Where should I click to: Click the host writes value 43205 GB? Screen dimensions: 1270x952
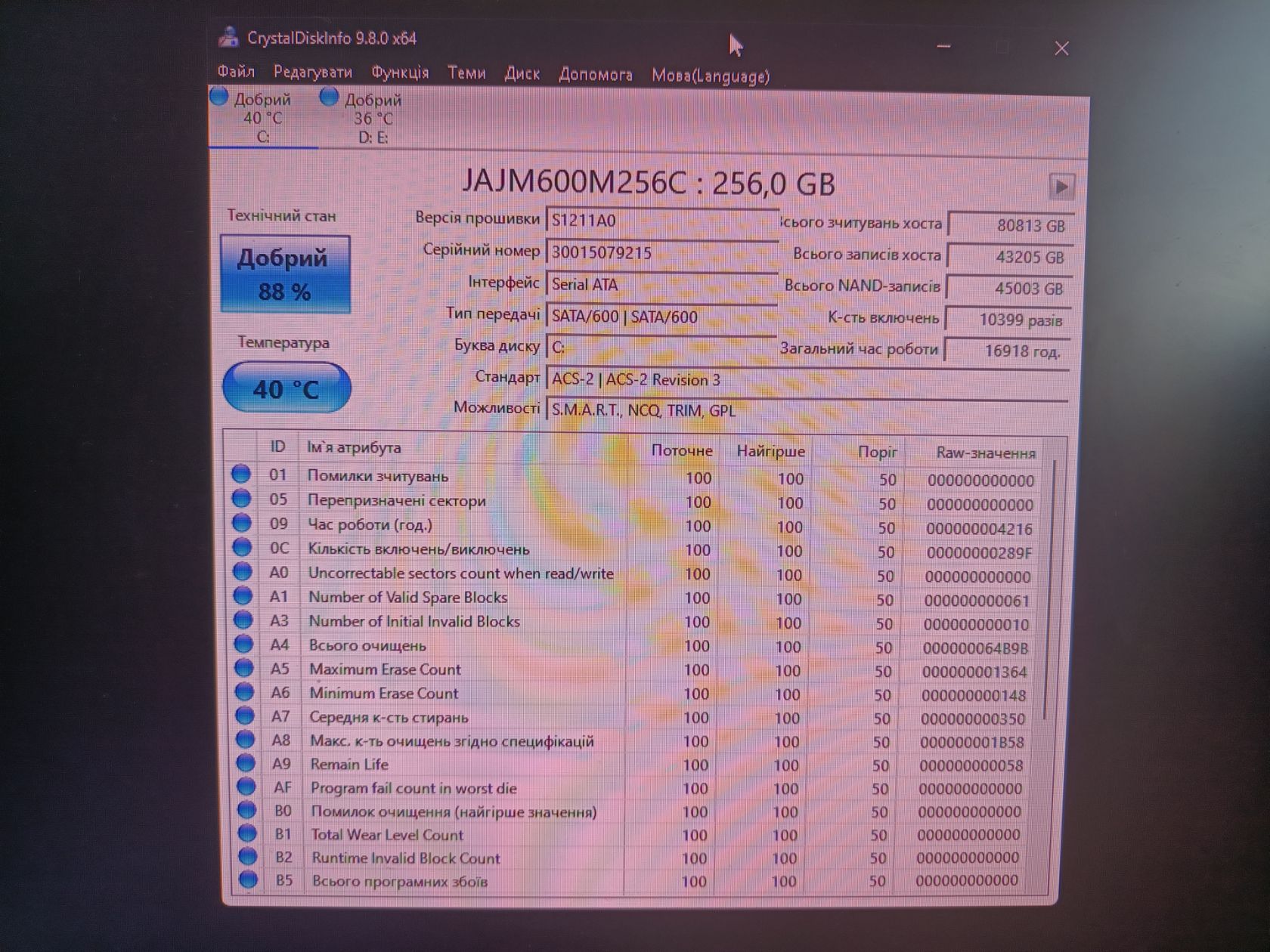pyautogui.click(x=1009, y=257)
